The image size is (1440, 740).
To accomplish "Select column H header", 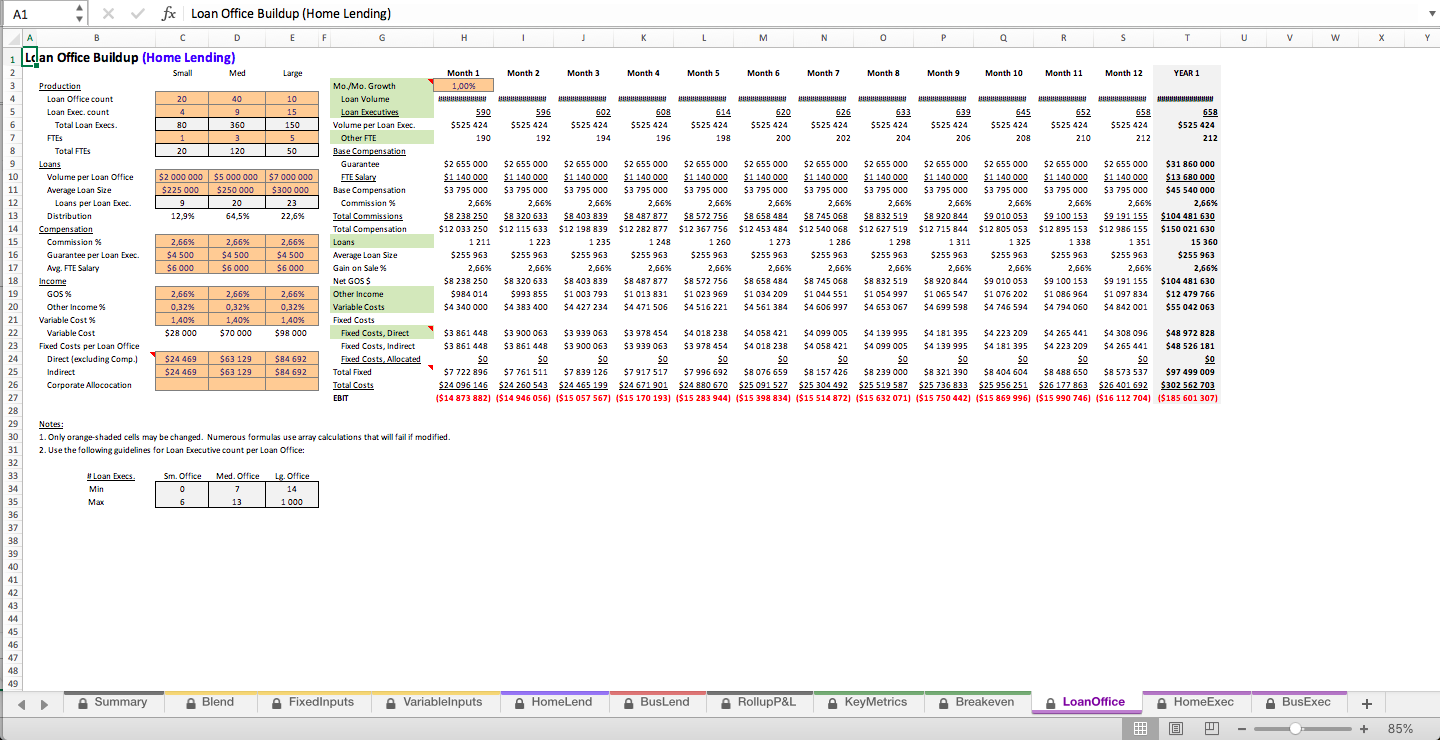I will (x=463, y=38).
